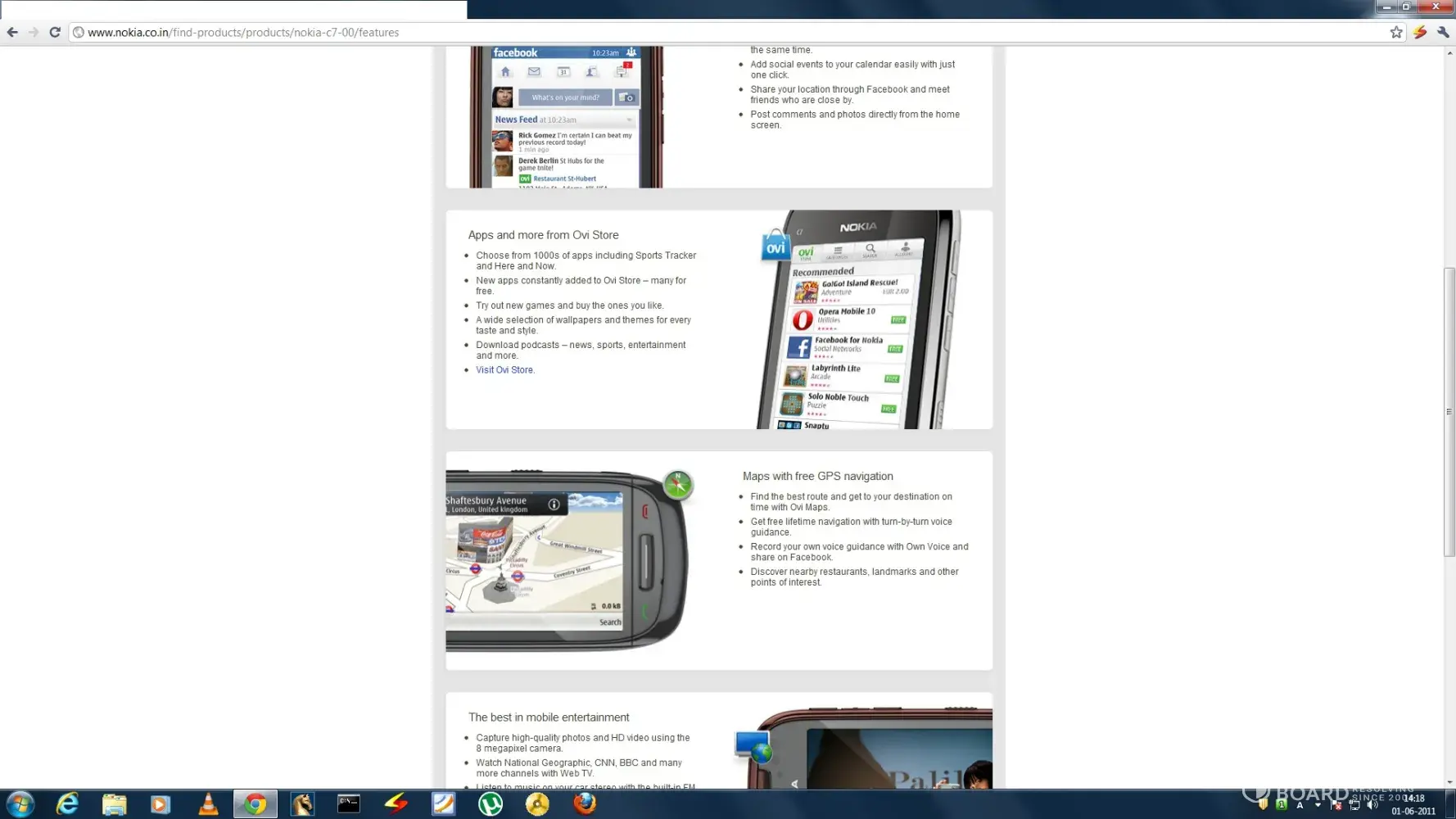Follow the Visit Ovi Store link
The width and height of the screenshot is (1456, 819).
pyautogui.click(x=504, y=370)
